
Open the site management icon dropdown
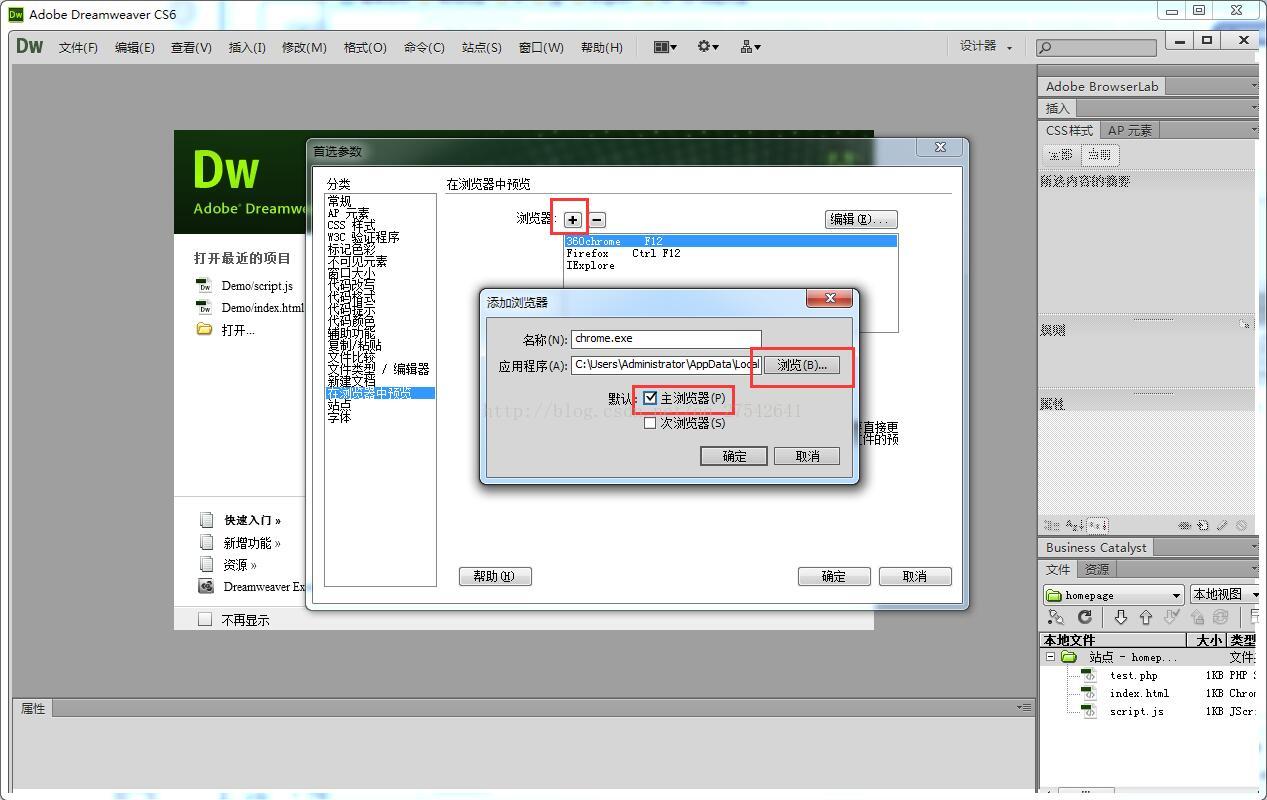[750, 47]
